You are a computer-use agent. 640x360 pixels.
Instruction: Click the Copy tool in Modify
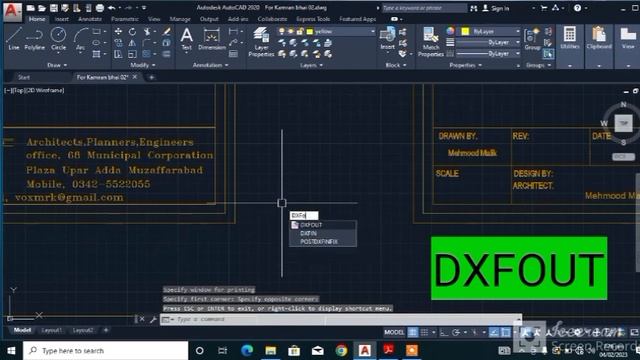[x=118, y=42]
